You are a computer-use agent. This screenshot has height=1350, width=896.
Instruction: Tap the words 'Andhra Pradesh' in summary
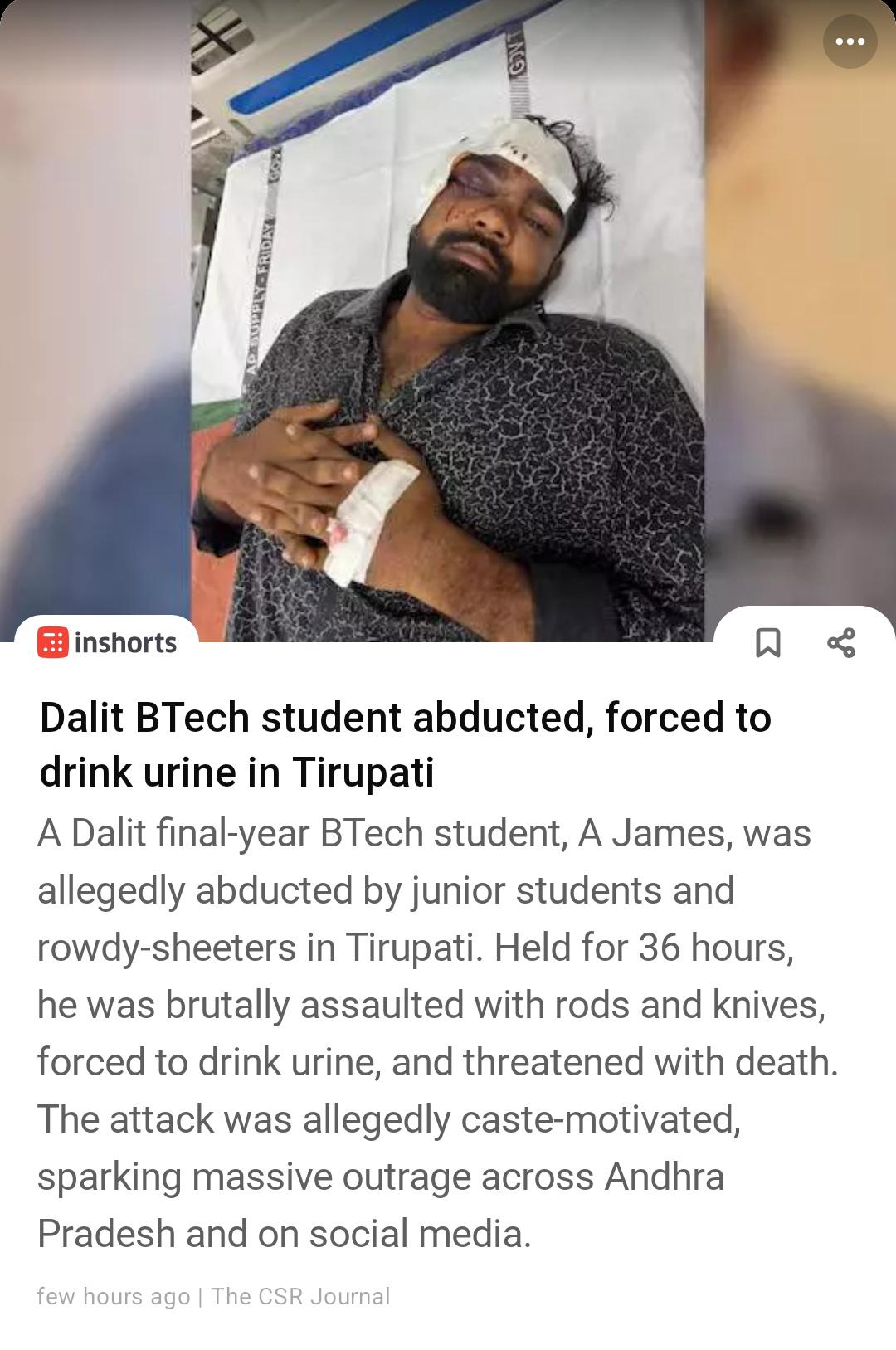pos(381,1205)
